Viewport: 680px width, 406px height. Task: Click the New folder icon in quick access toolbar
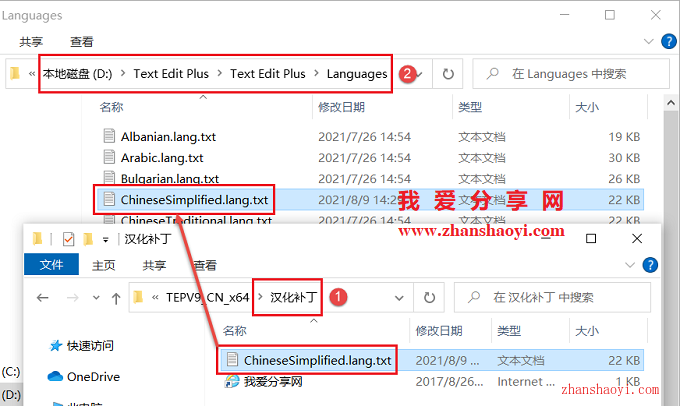click(x=88, y=239)
